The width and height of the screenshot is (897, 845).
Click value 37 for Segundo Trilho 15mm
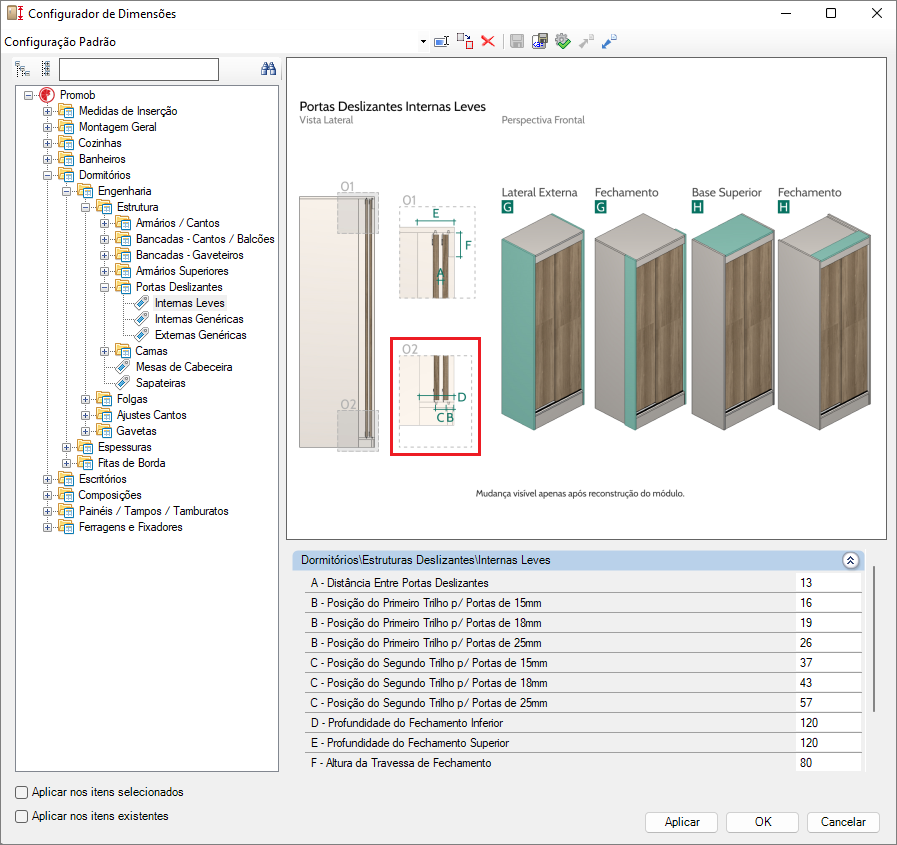[x=828, y=663]
